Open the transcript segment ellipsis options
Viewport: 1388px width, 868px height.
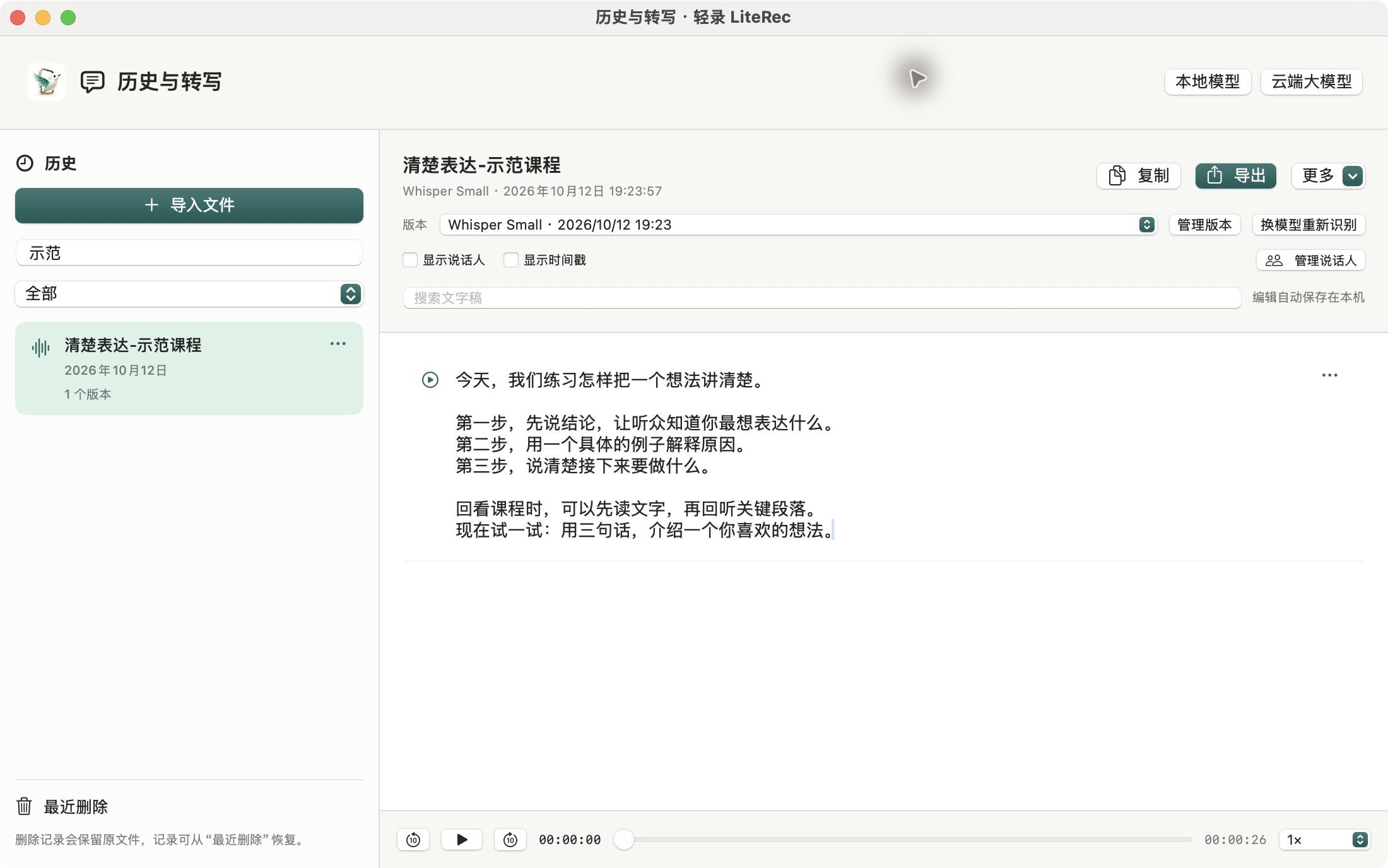click(x=1330, y=375)
